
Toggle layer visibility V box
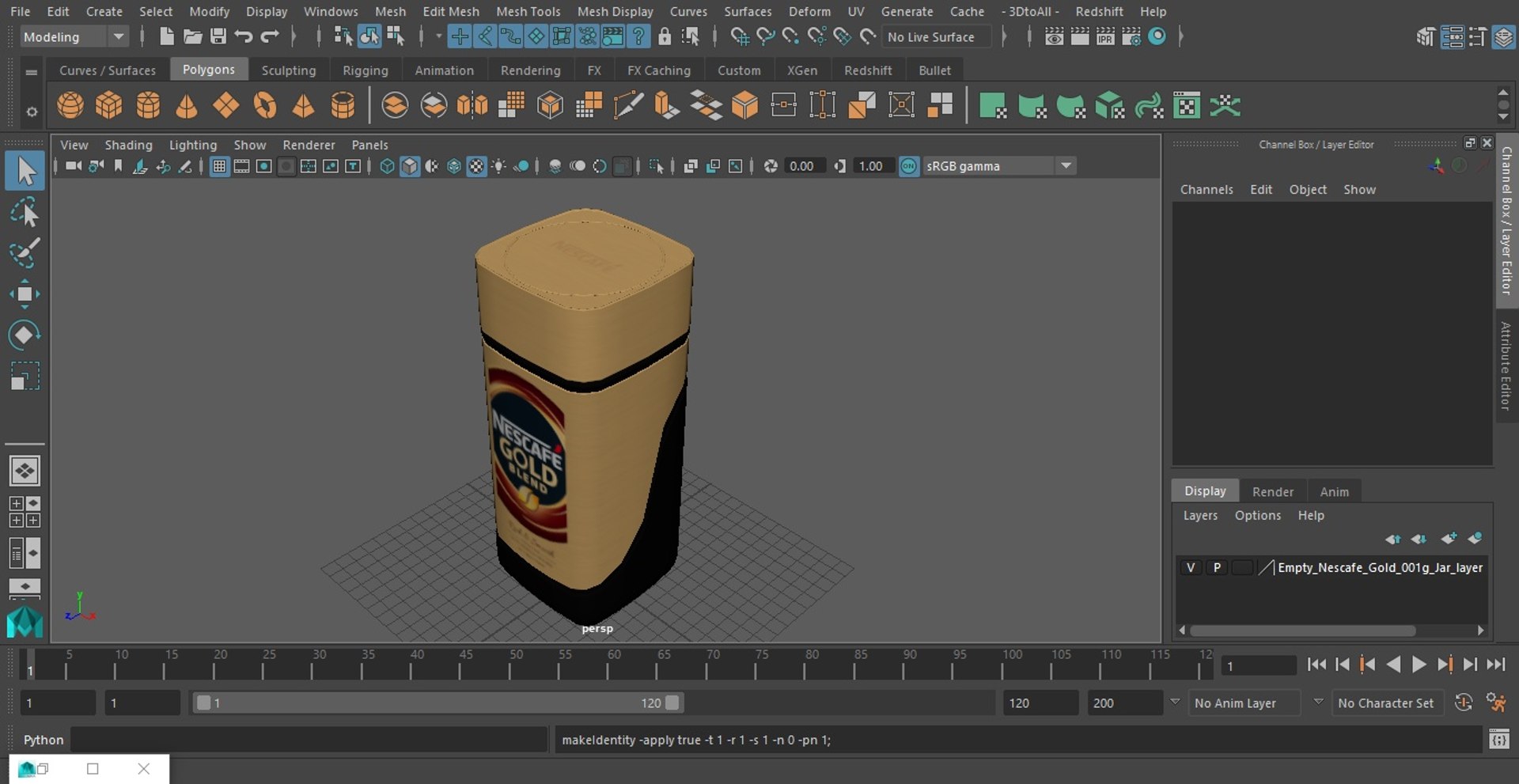pyautogui.click(x=1190, y=567)
